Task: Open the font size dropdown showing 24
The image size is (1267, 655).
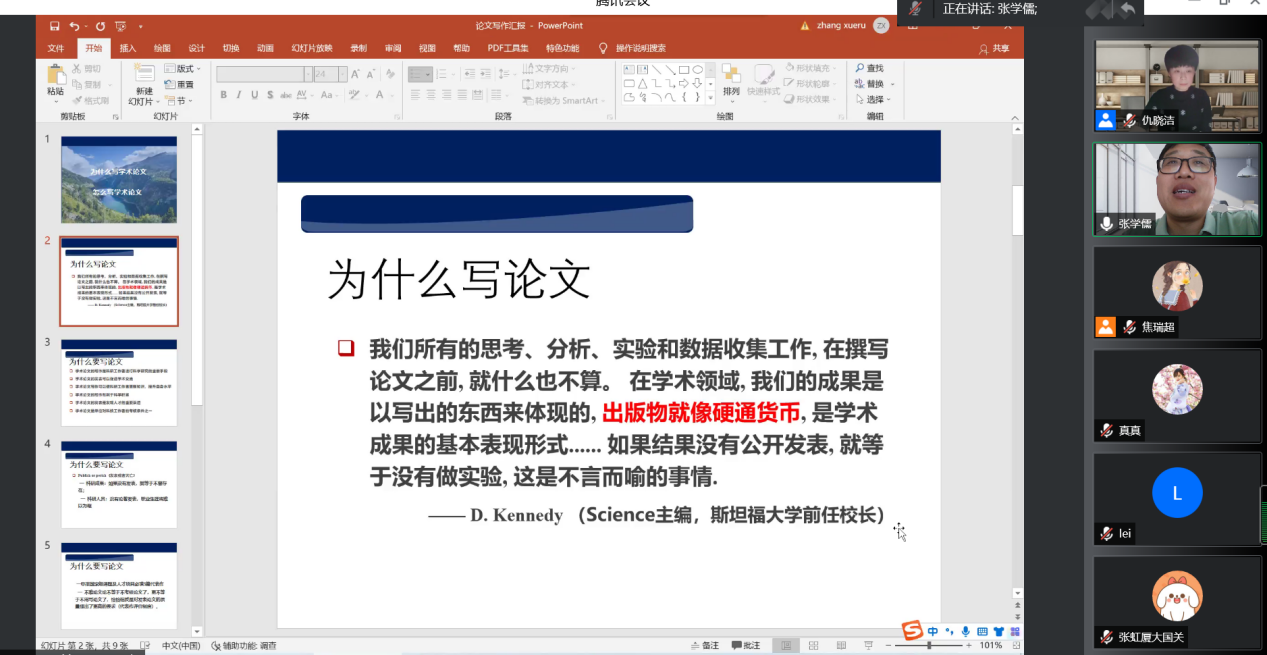Action: pyautogui.click(x=342, y=74)
